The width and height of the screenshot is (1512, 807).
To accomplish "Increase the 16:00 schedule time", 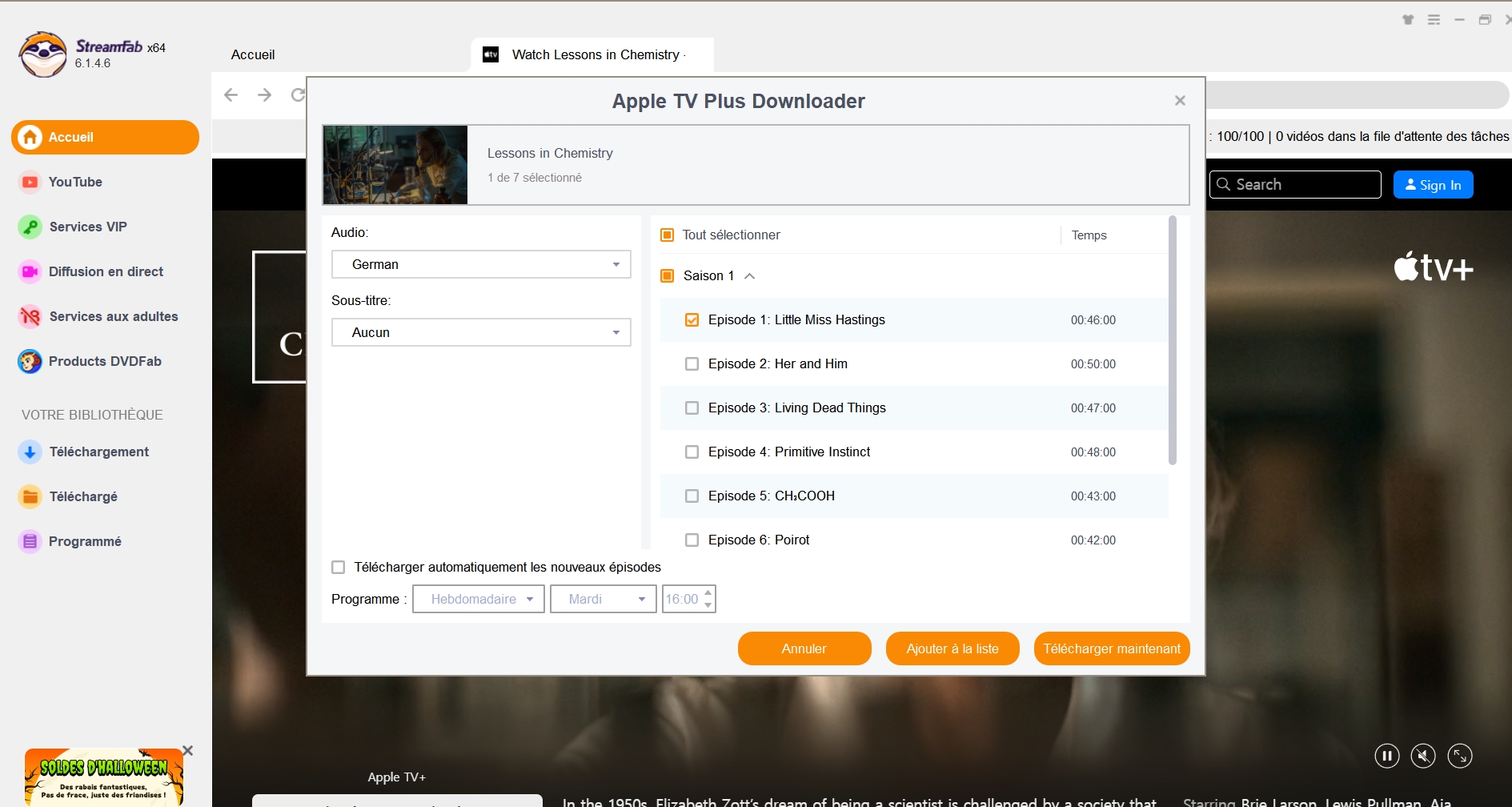I will pyautogui.click(x=708, y=593).
